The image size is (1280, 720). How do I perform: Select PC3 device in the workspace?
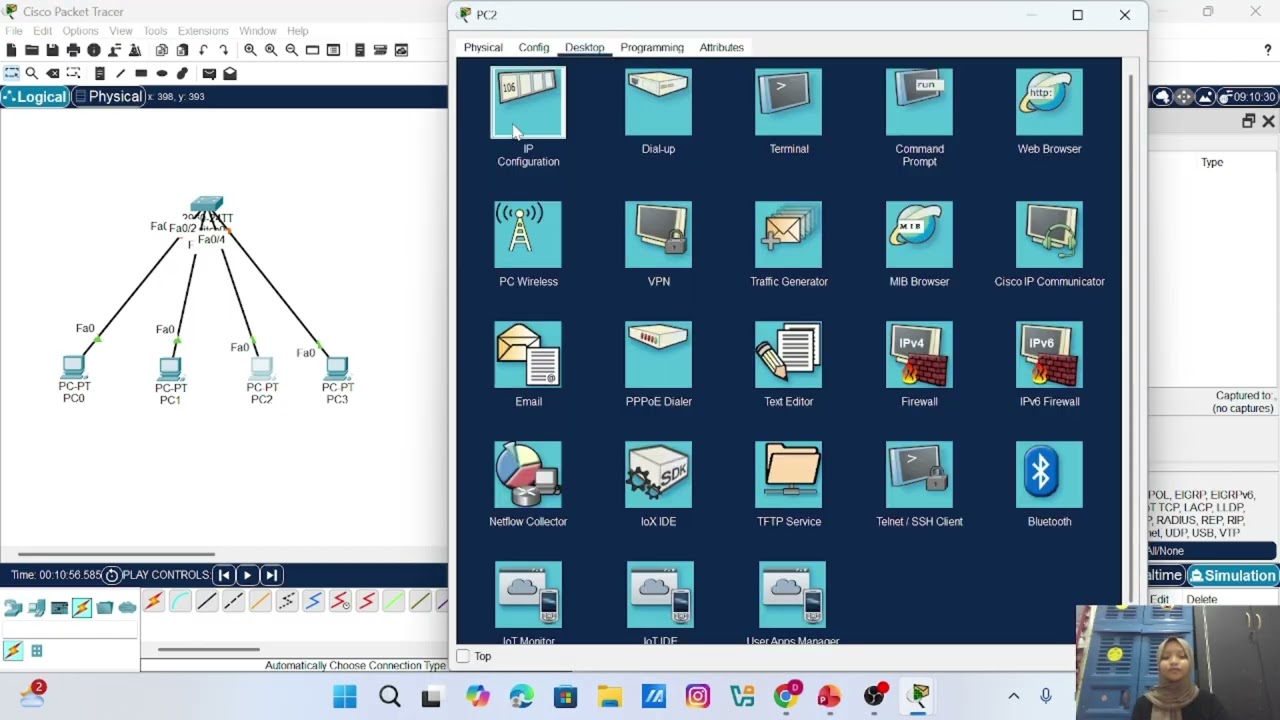pos(337,368)
